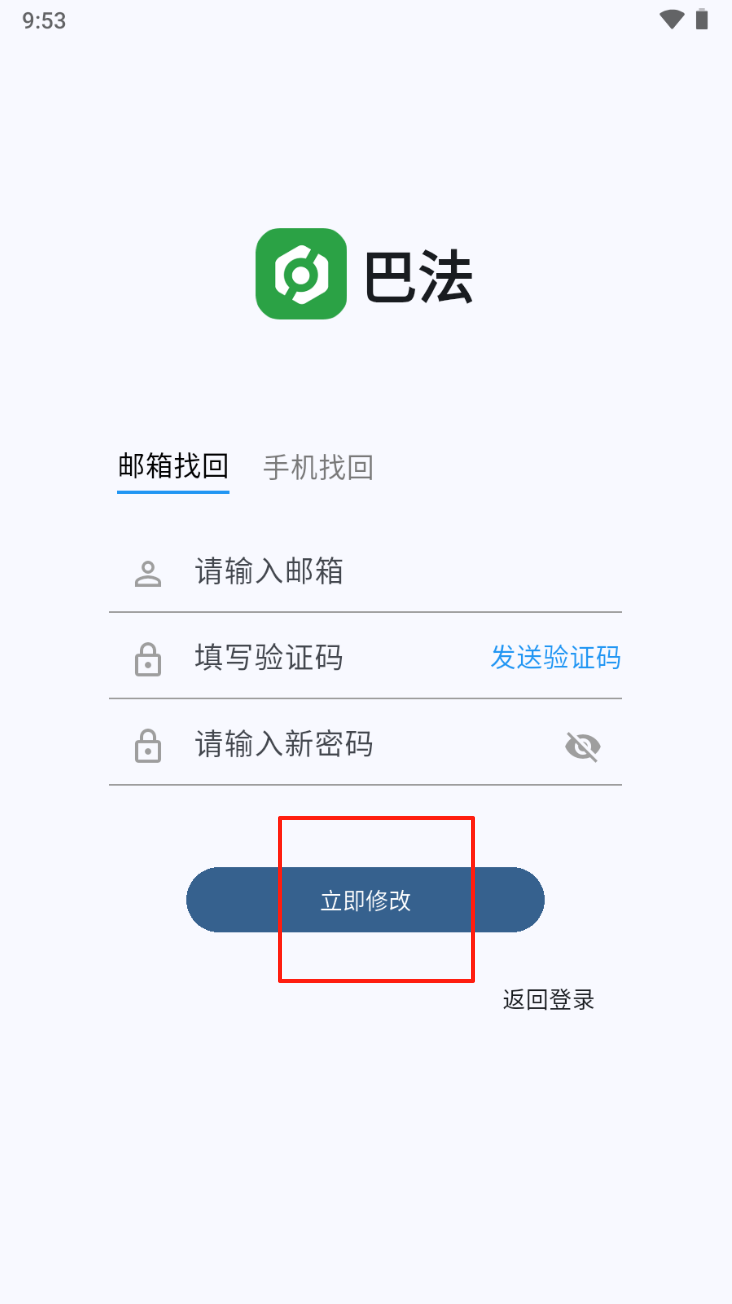This screenshot has height=1304, width=732.
Task: Switch to the 邮箱找回 tab
Action: (173, 466)
